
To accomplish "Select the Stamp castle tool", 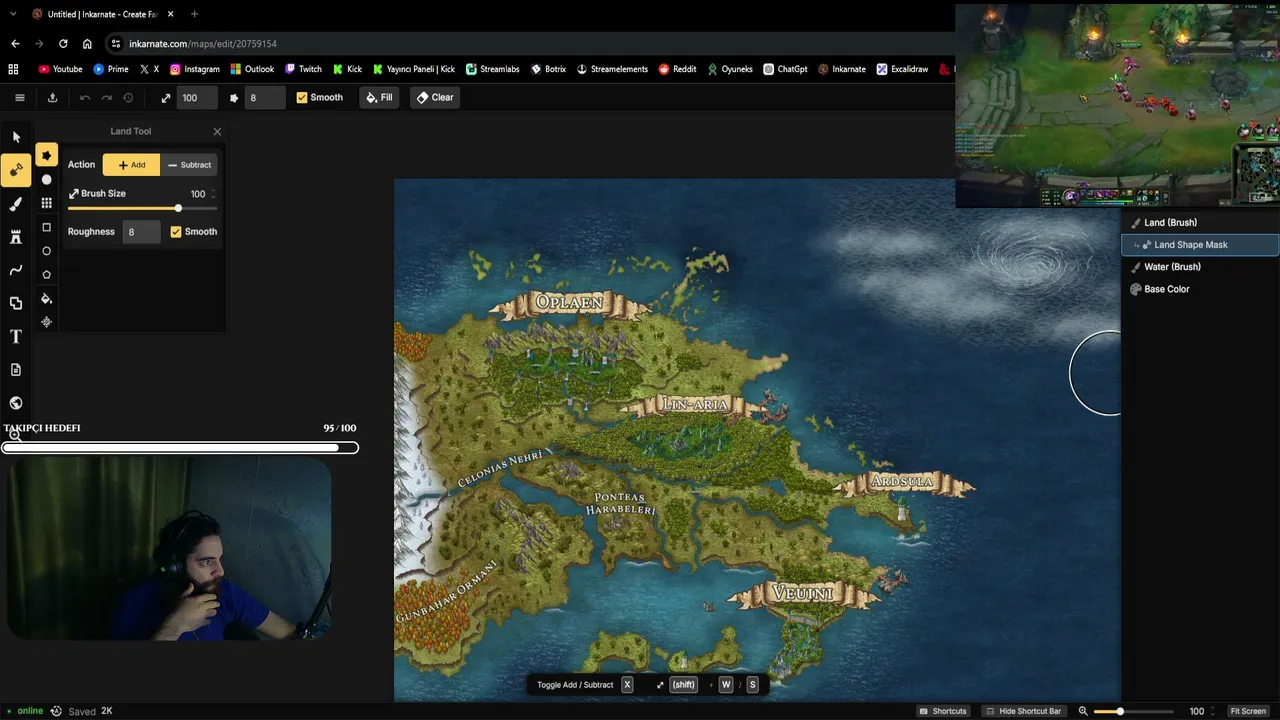I will [x=16, y=237].
